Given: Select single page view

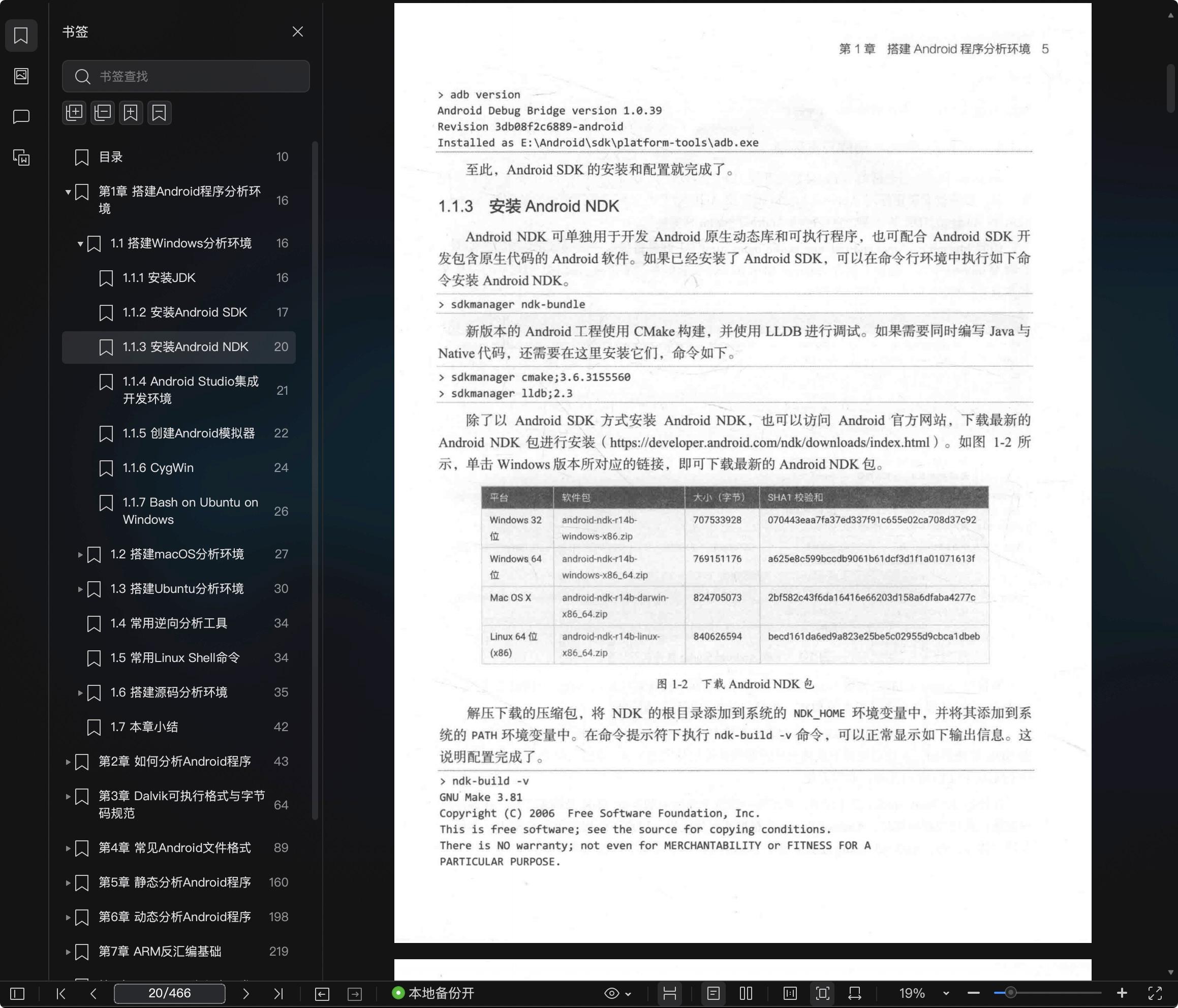Looking at the screenshot, I should (x=714, y=993).
